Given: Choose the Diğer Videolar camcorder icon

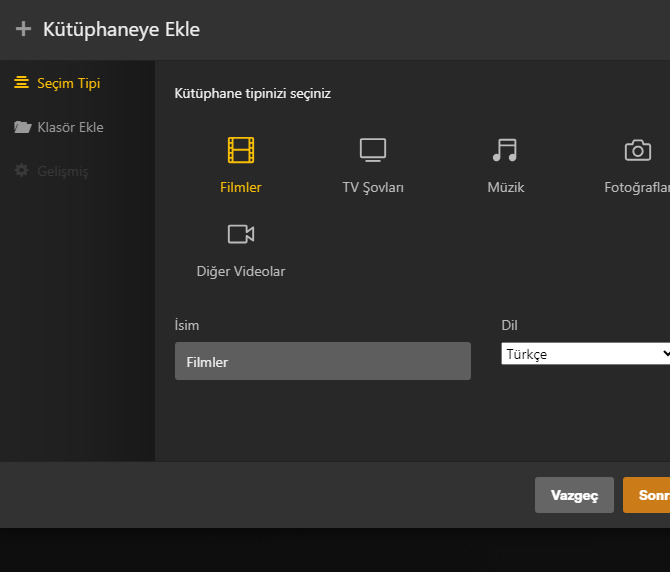Looking at the screenshot, I should 241,234.
